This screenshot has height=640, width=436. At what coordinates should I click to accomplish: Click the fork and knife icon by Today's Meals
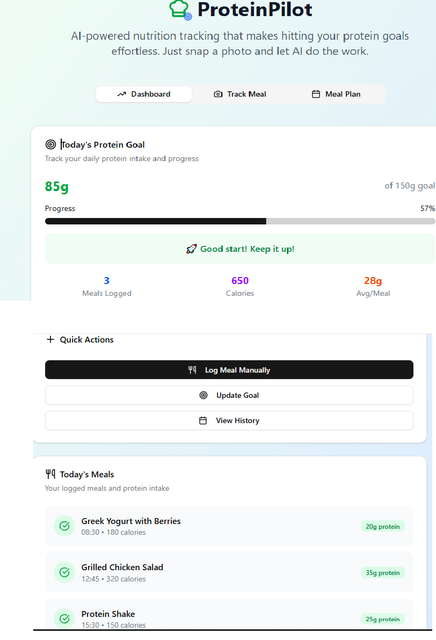point(50,474)
